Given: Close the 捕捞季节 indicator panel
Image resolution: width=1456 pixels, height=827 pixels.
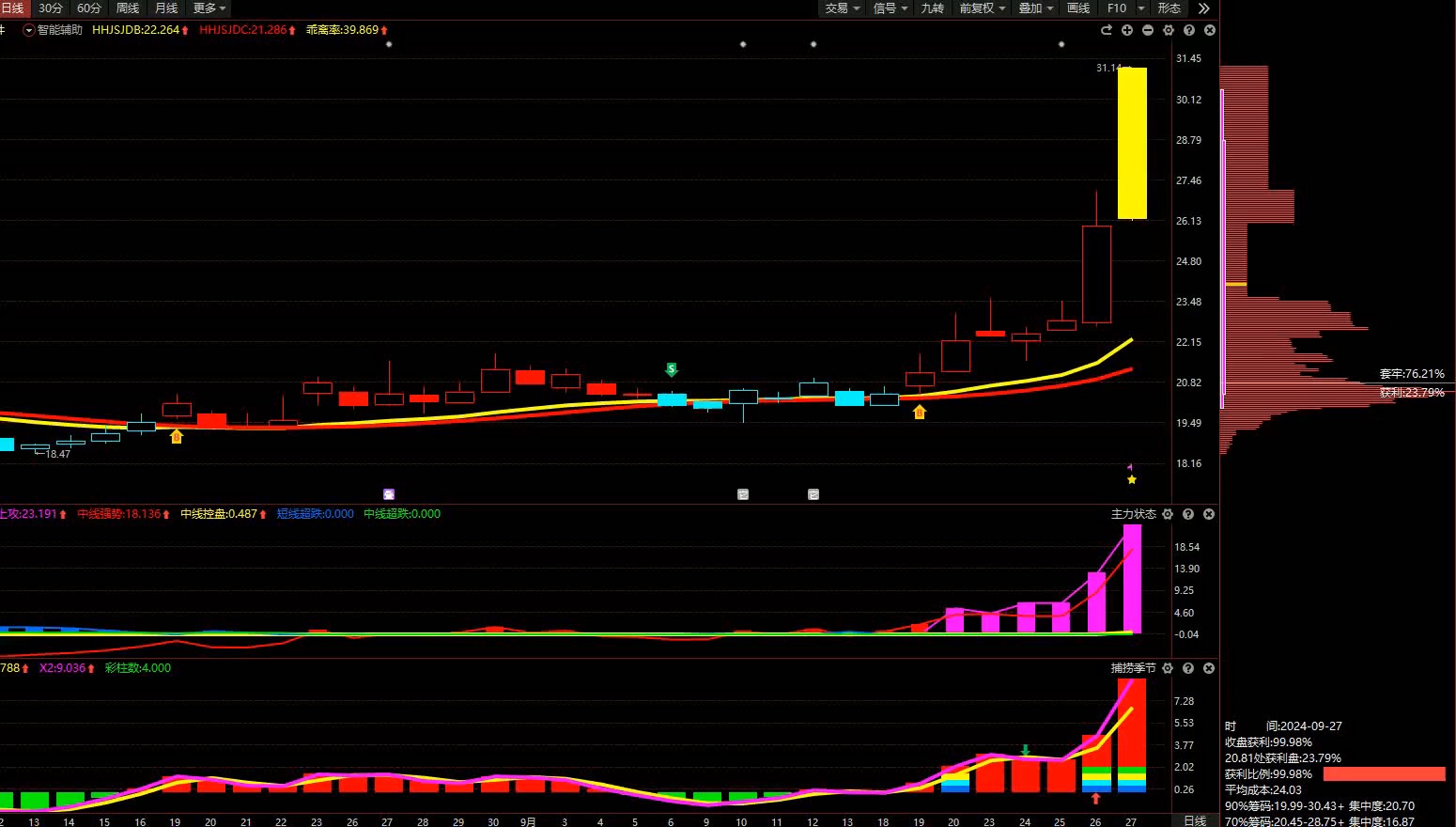Looking at the screenshot, I should point(1209,668).
